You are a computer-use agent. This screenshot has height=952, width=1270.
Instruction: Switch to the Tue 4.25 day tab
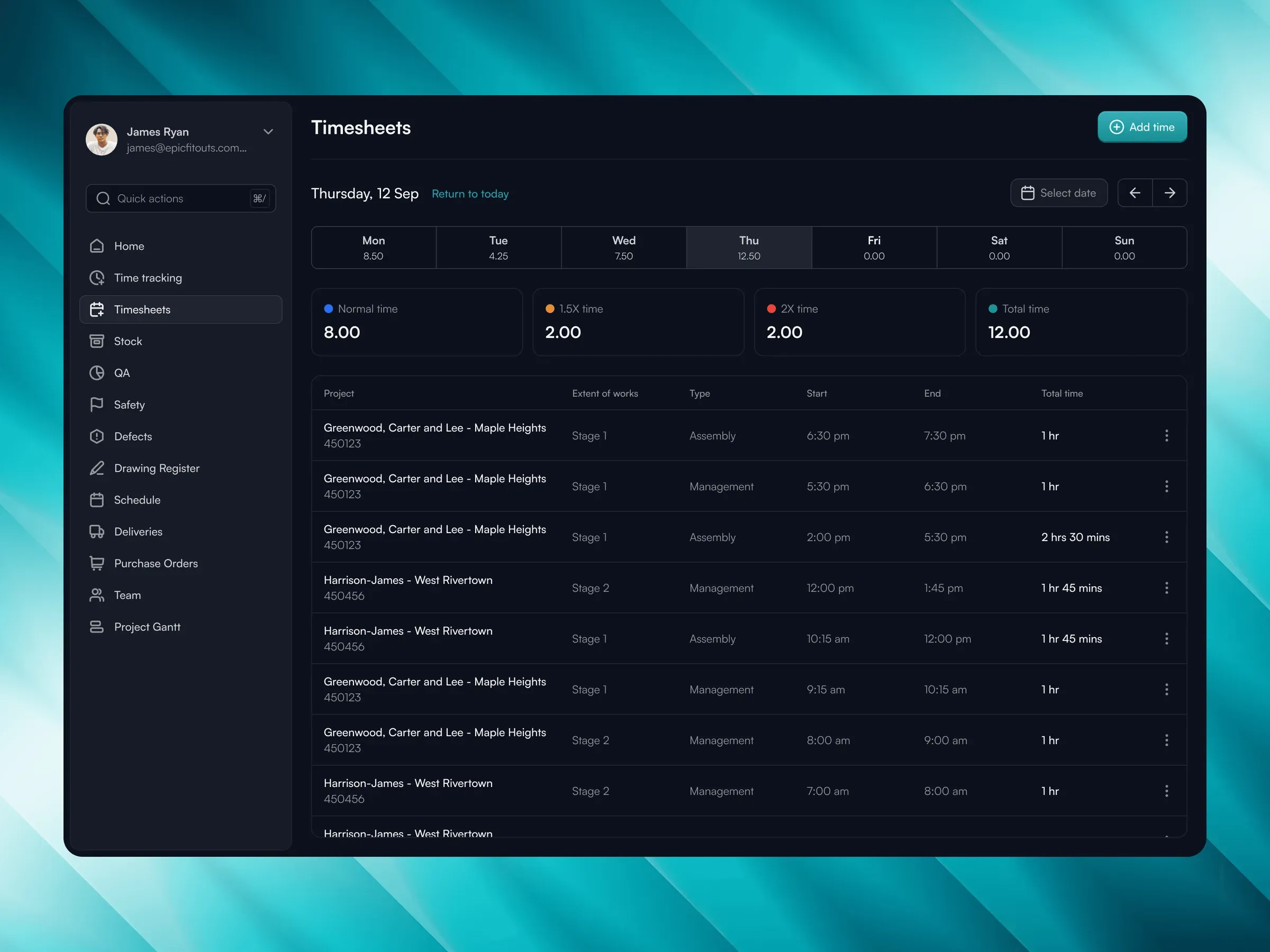point(498,248)
